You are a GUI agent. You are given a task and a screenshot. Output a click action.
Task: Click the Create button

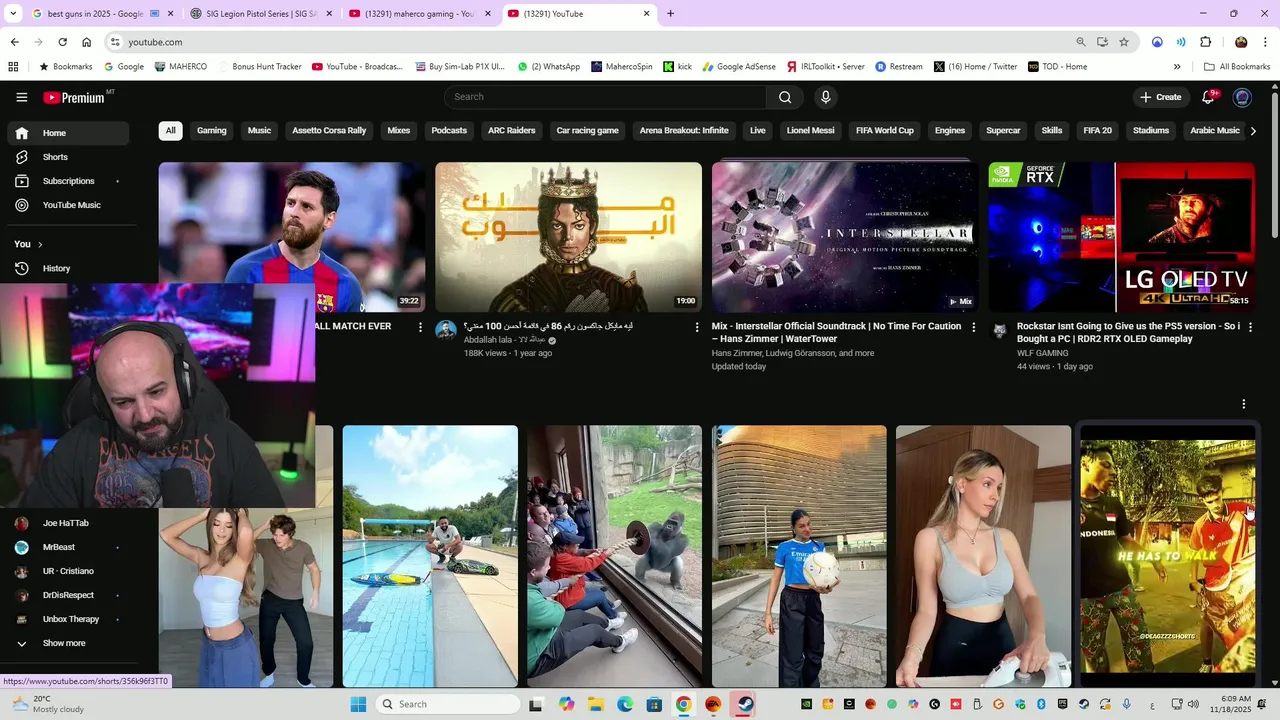pos(1161,97)
